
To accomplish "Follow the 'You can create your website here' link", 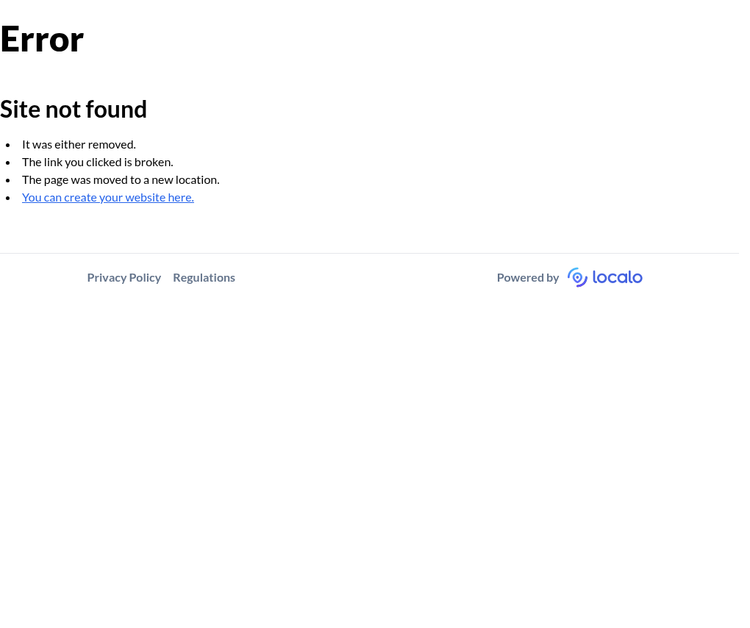I will 108,198.
